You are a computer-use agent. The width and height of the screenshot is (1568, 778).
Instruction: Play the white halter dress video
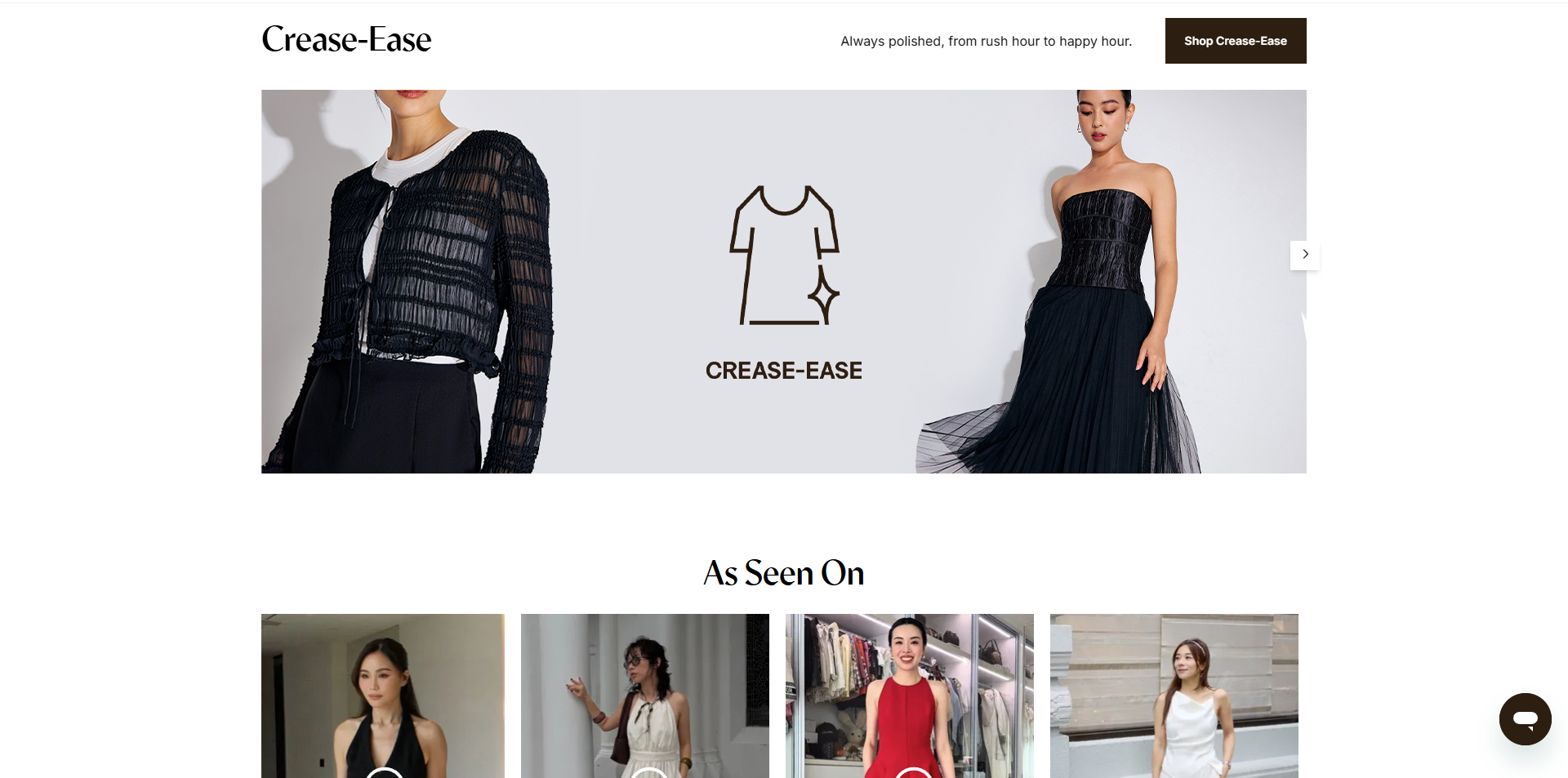point(649,773)
